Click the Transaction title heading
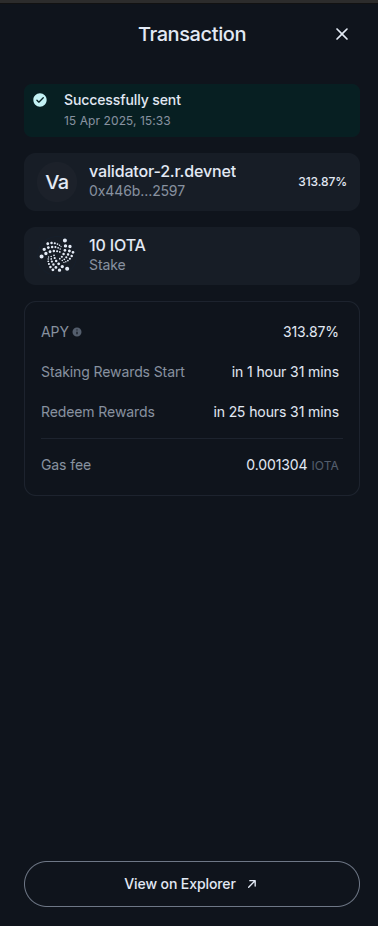Image resolution: width=378 pixels, height=926 pixels. 192,34
